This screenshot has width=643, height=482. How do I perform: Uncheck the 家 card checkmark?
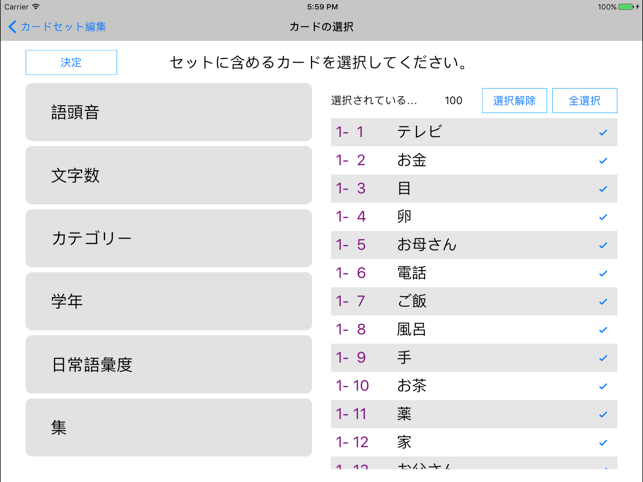603,443
